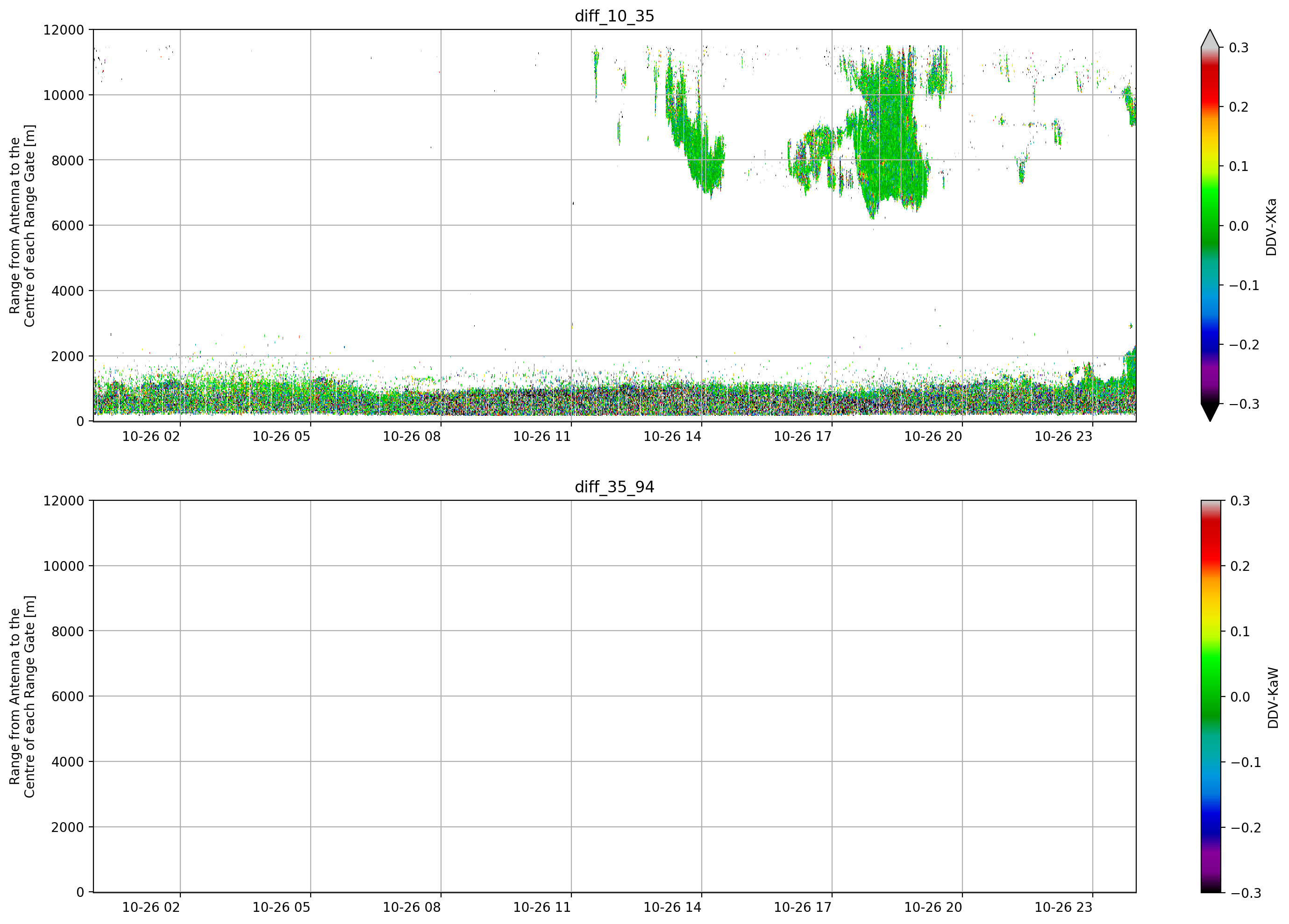Click the DDV-KaW colorbar gradient
Image resolution: width=1289 pixels, height=924 pixels.
(1210, 697)
